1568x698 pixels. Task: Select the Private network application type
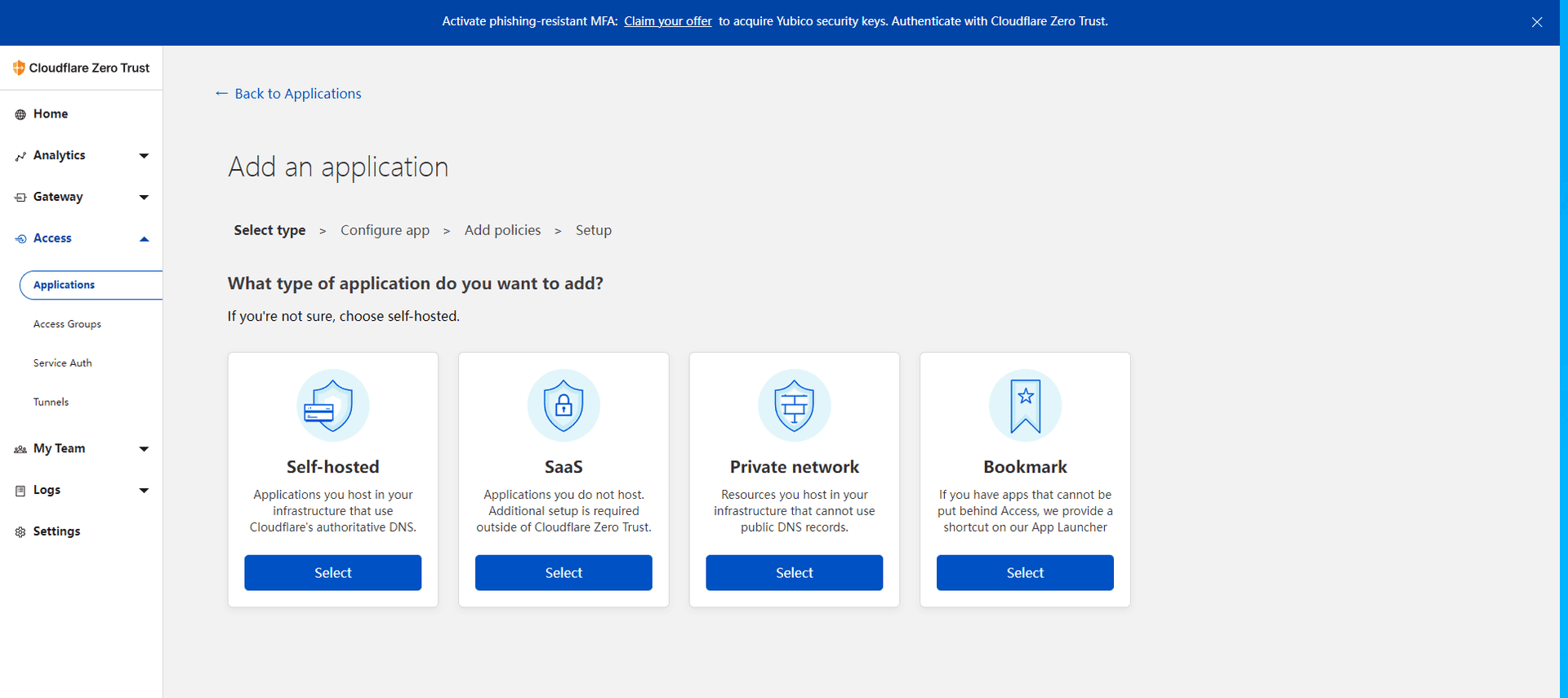795,573
